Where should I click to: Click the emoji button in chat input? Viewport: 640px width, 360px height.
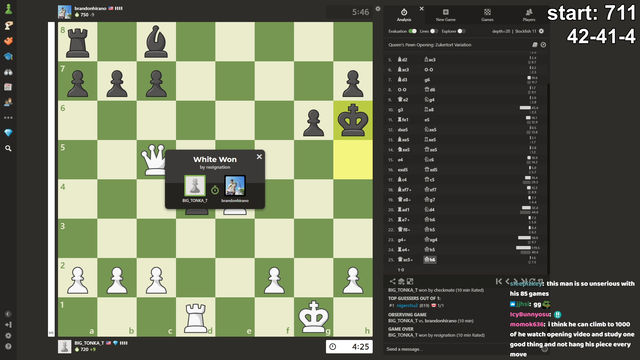(544, 349)
